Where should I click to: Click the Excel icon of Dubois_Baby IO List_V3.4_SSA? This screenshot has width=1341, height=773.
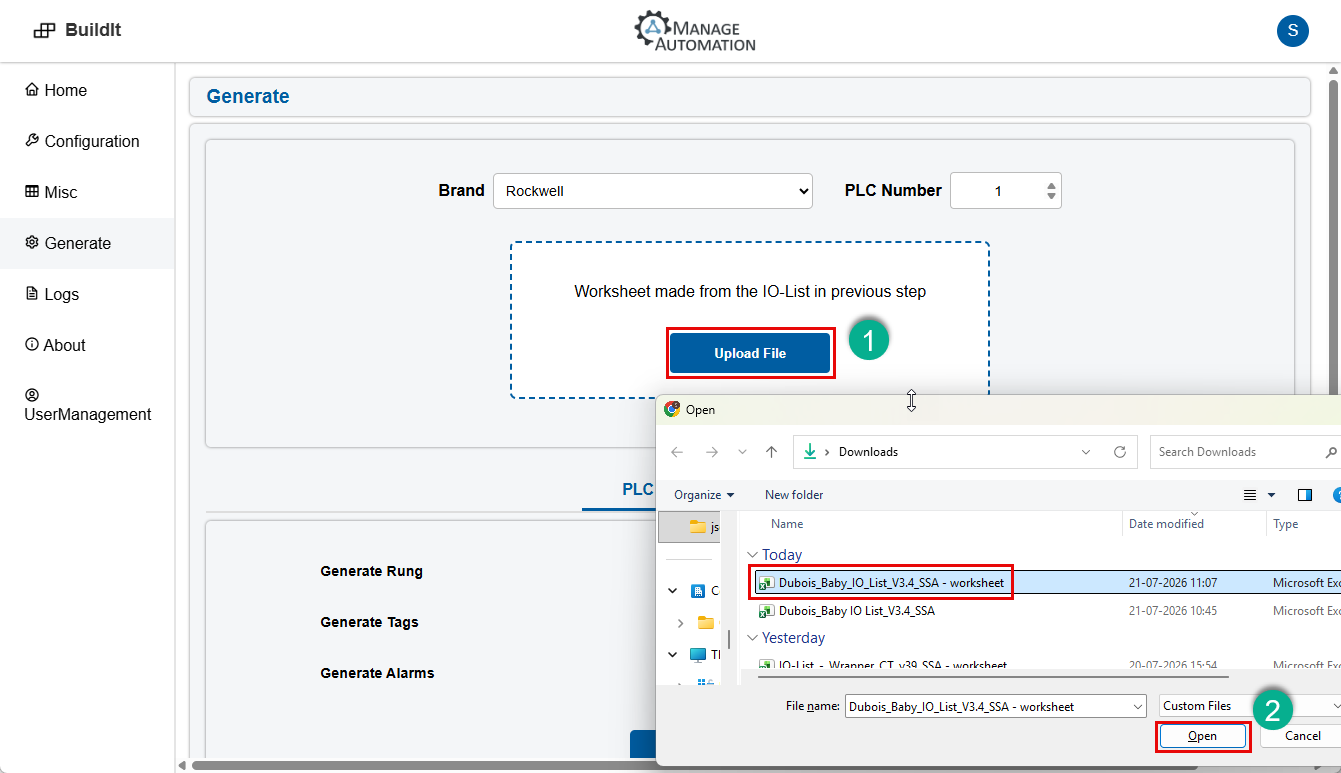click(x=766, y=610)
